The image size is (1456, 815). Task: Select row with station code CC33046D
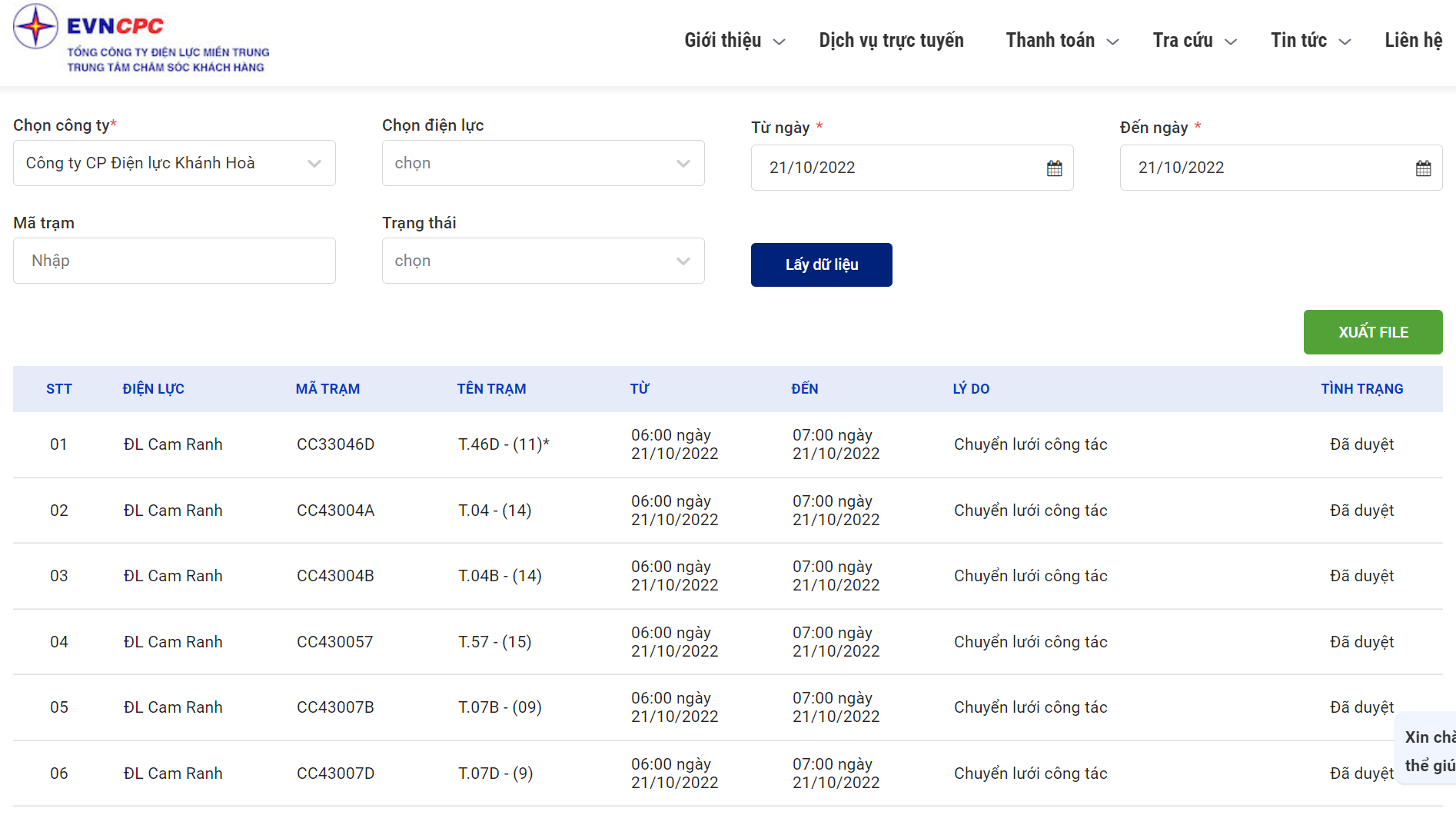[335, 444]
